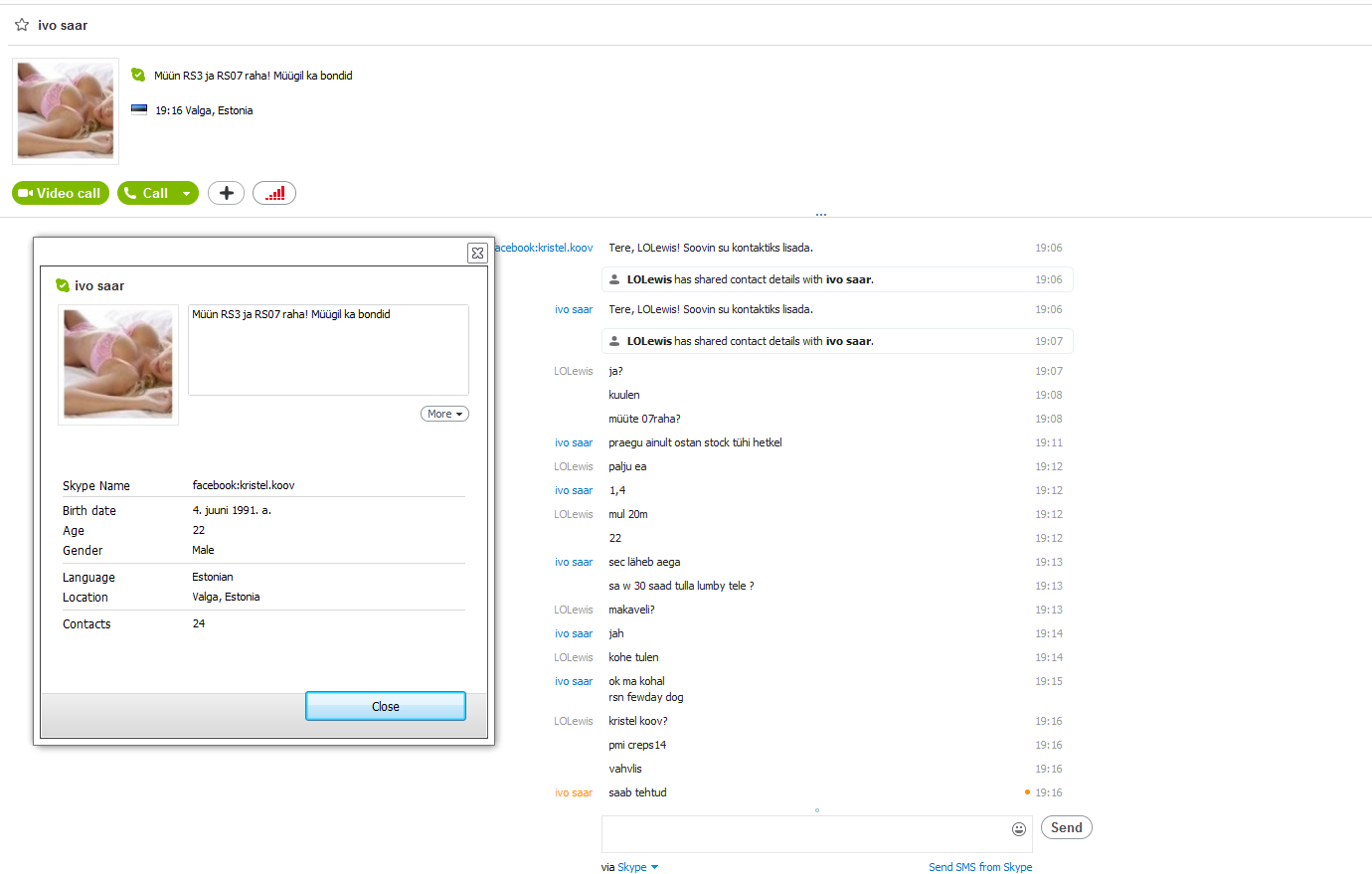The image size is (1372, 874).
Task: Click sender link facebook:kristel.koov in chat
Action: (544, 248)
